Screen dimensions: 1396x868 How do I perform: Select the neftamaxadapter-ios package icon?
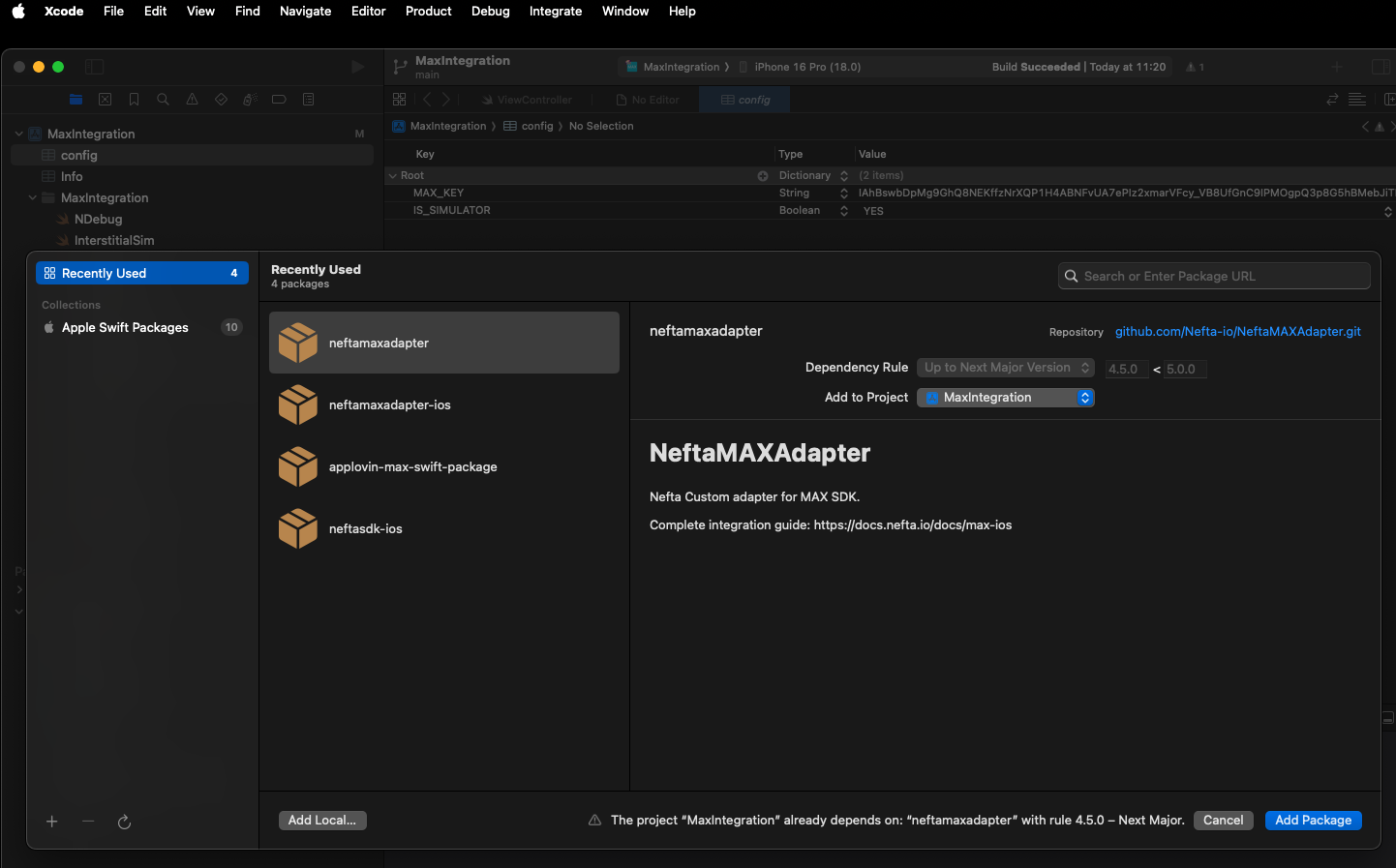point(298,404)
